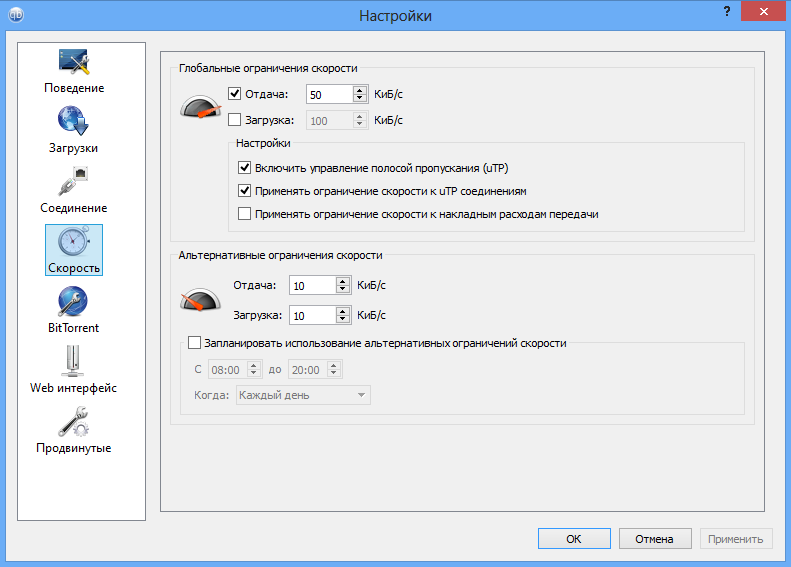Open the Соединение cable icon section
Screen dimensions: 791x567
coord(74,182)
